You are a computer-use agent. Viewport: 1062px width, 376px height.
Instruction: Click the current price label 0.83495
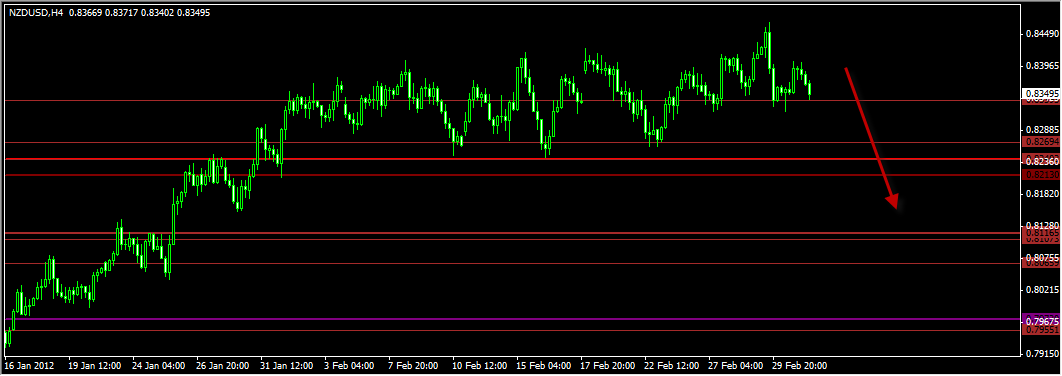1042,93
